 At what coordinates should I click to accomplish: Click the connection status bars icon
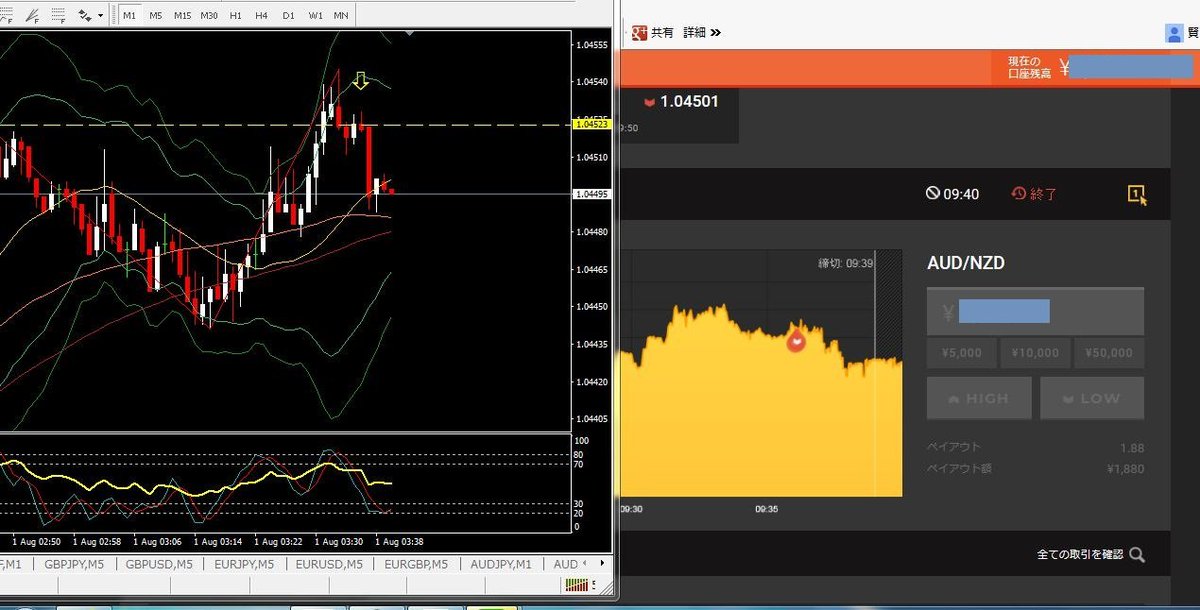(578, 585)
